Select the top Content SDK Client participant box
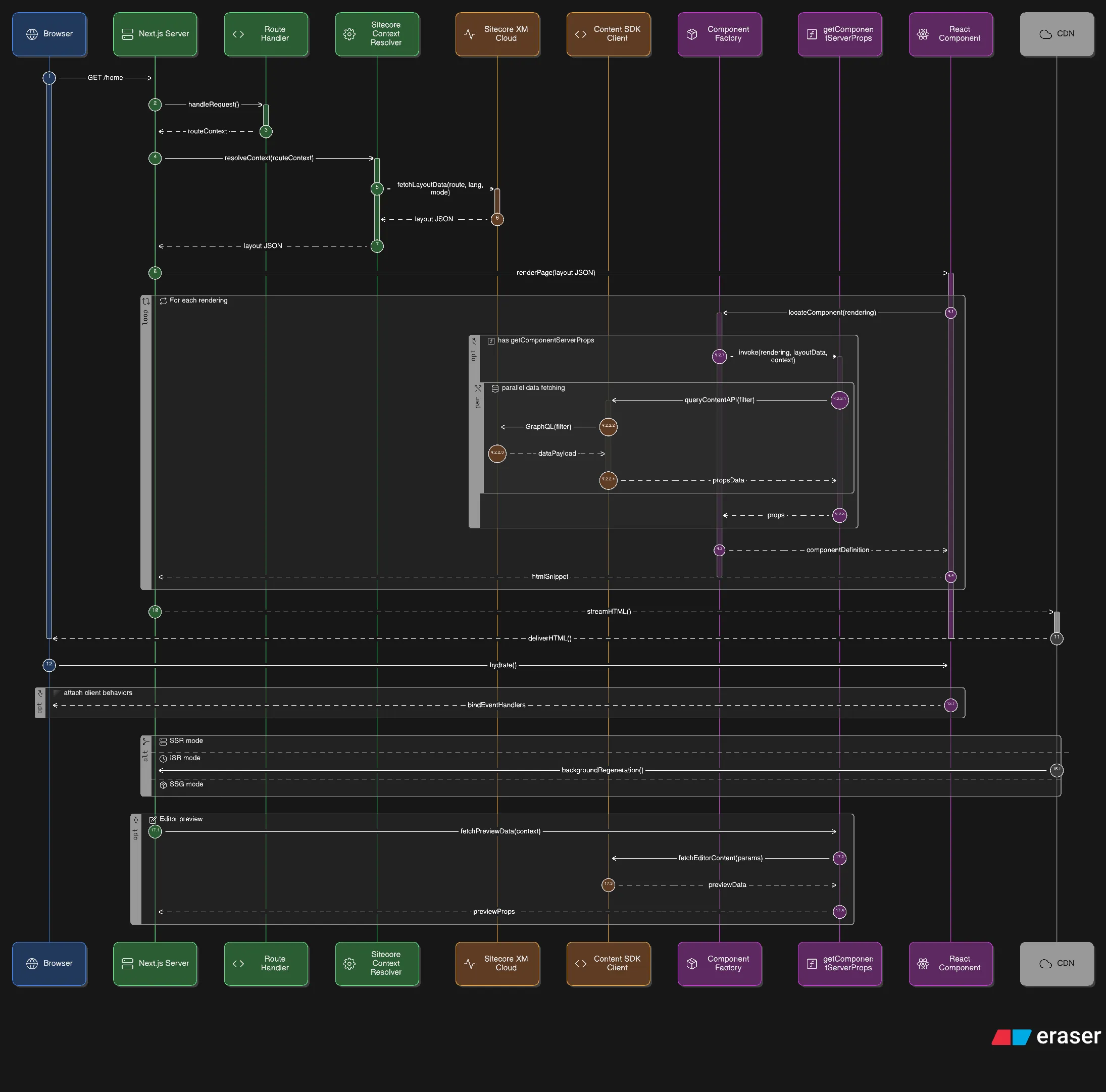Image resolution: width=1106 pixels, height=1092 pixels. click(x=609, y=34)
